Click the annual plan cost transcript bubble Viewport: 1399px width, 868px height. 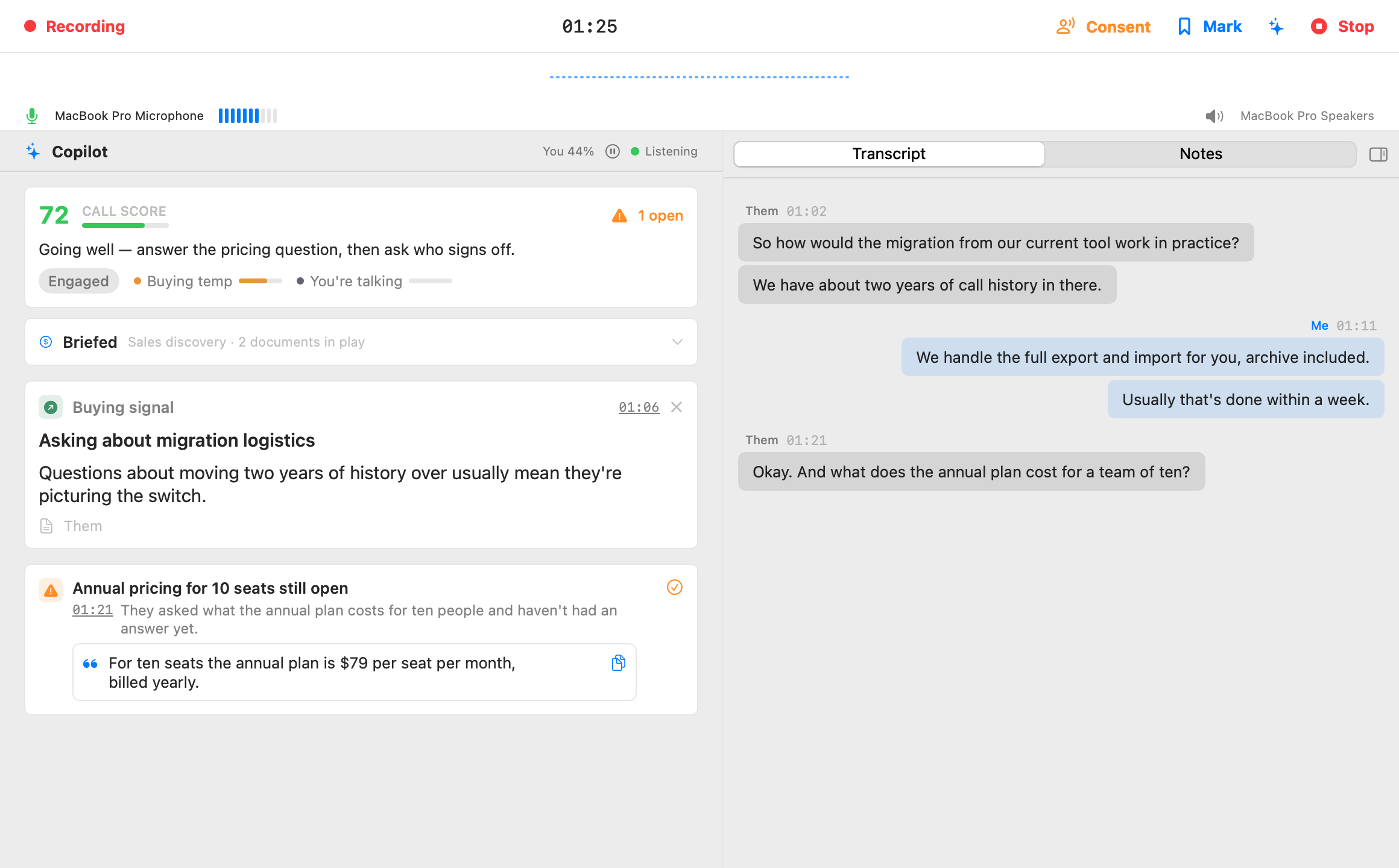(x=971, y=471)
